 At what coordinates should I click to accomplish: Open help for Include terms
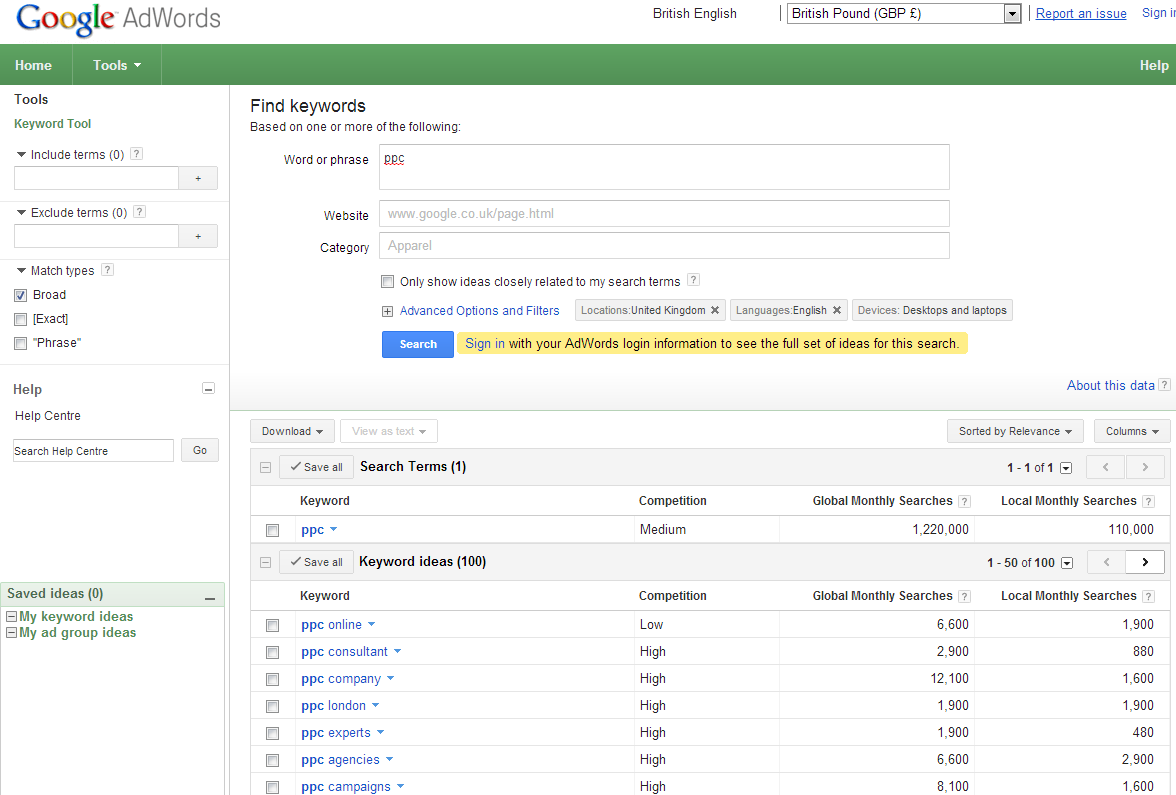coord(136,154)
